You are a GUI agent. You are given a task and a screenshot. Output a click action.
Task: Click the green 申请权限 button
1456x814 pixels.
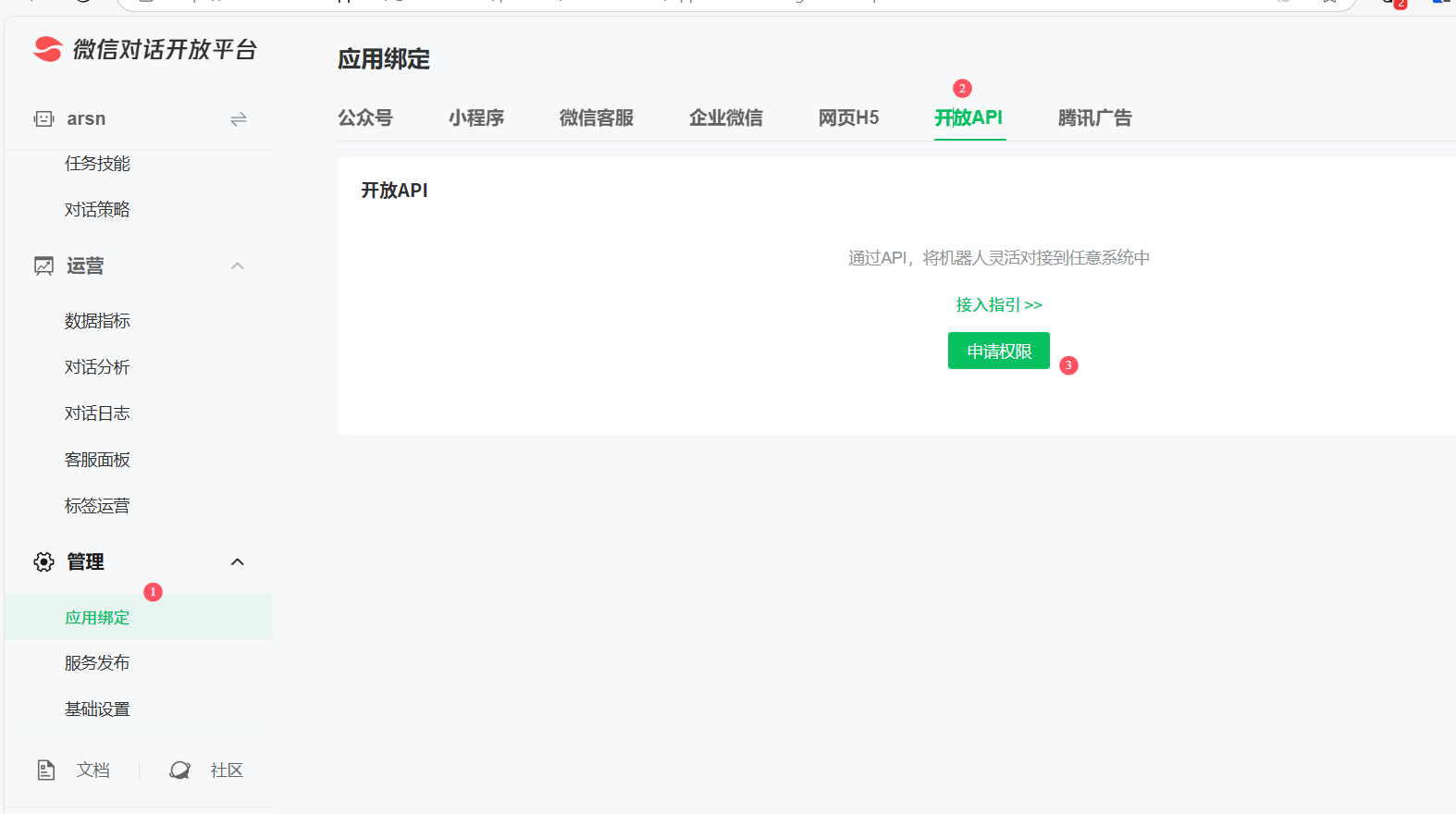[999, 351]
